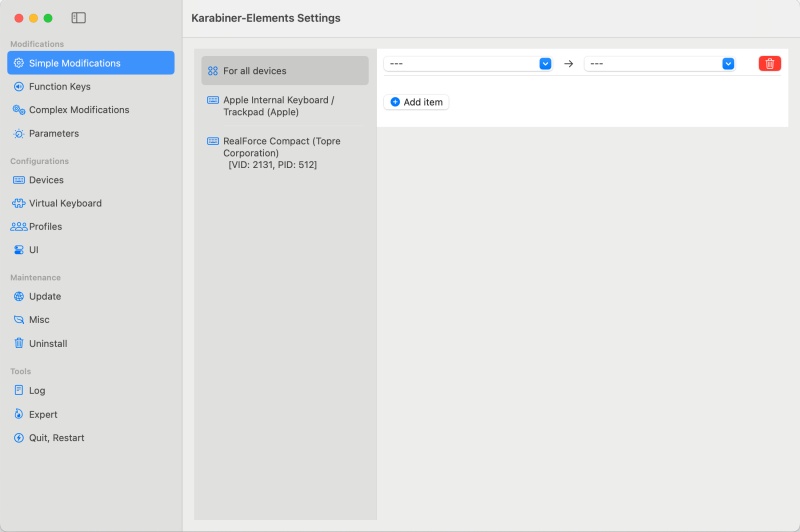Select Simple Modifications tab
The image size is (800, 532).
(x=74, y=63)
